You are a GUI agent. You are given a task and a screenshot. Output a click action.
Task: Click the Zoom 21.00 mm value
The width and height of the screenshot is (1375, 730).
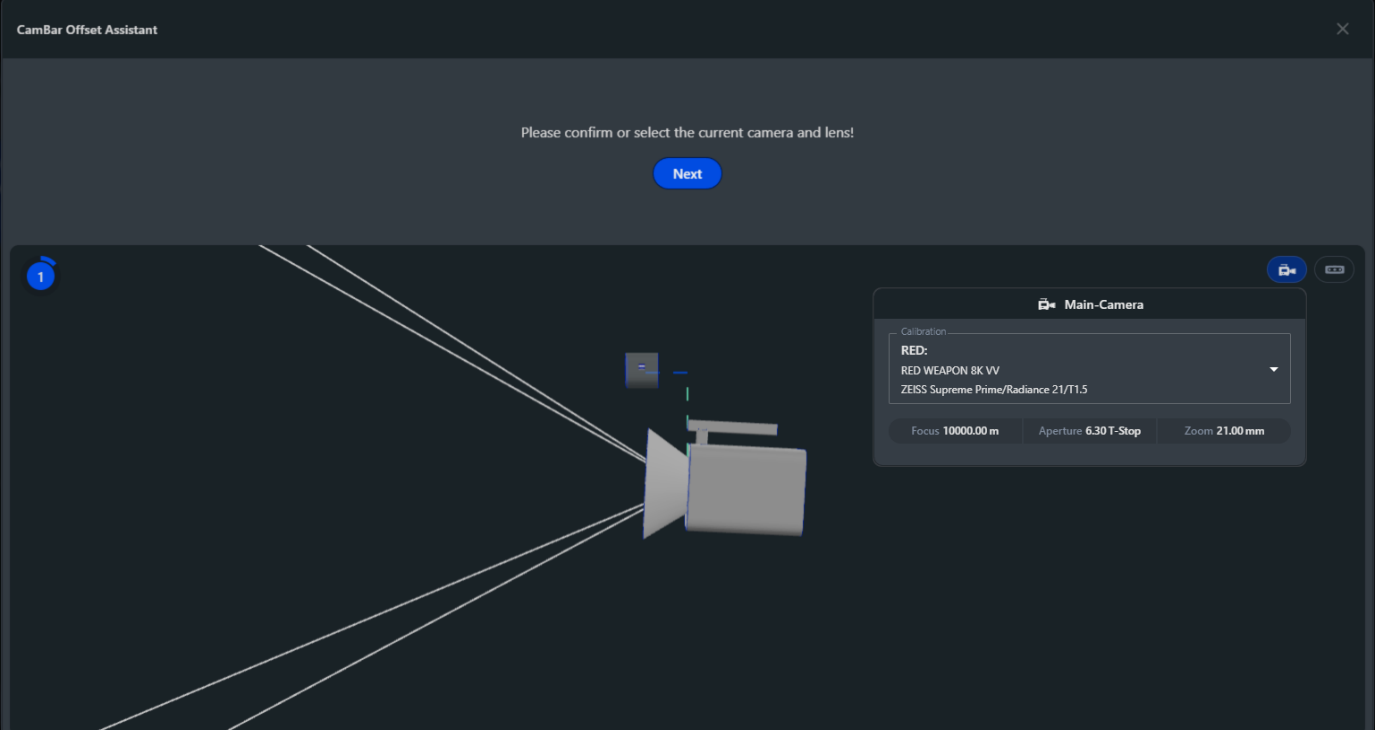tap(1224, 431)
